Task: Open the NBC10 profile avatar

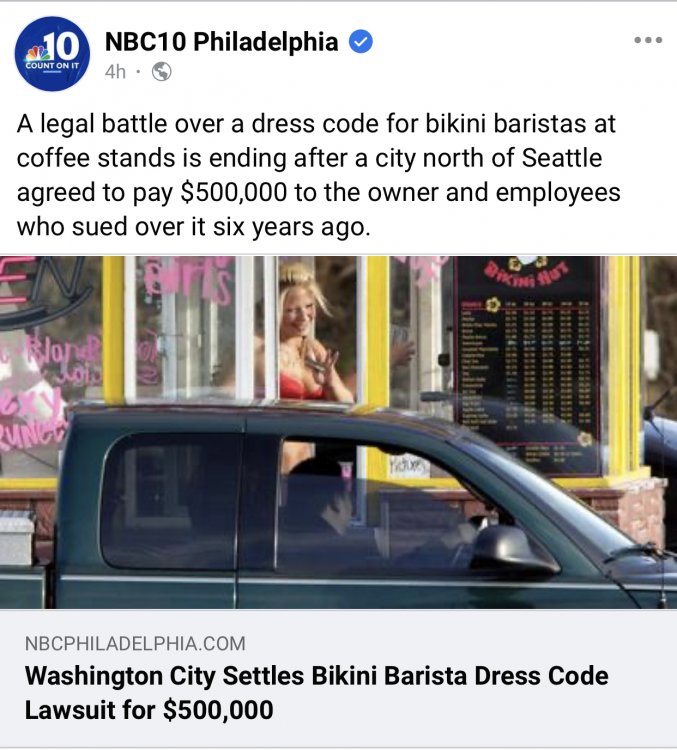Action: click(52, 54)
